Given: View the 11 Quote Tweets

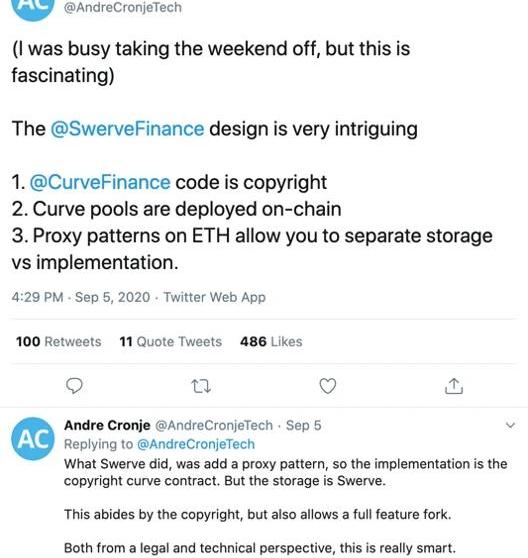Looking at the screenshot, I should pyautogui.click(x=171, y=342).
